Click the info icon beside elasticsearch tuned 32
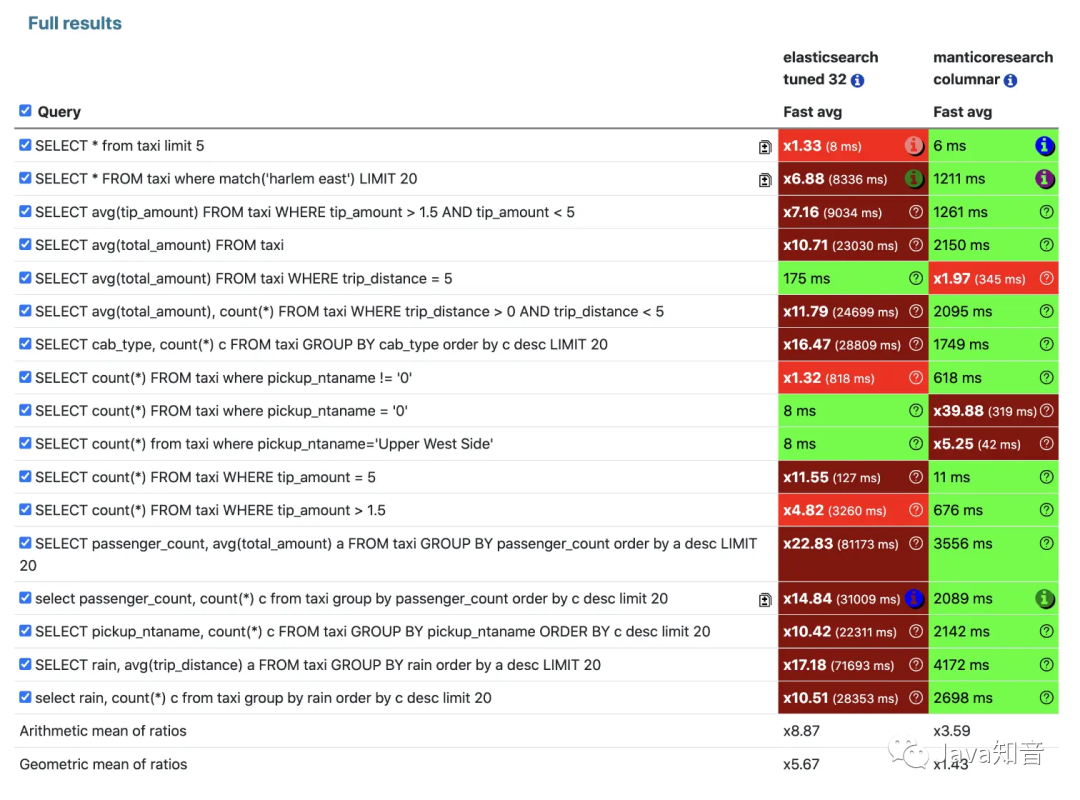Viewport: 1080px width, 800px height. [858, 81]
